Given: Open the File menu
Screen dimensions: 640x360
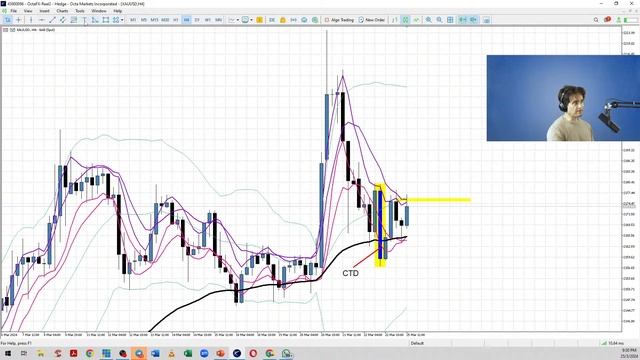Looking at the screenshot, I should 13,11.
